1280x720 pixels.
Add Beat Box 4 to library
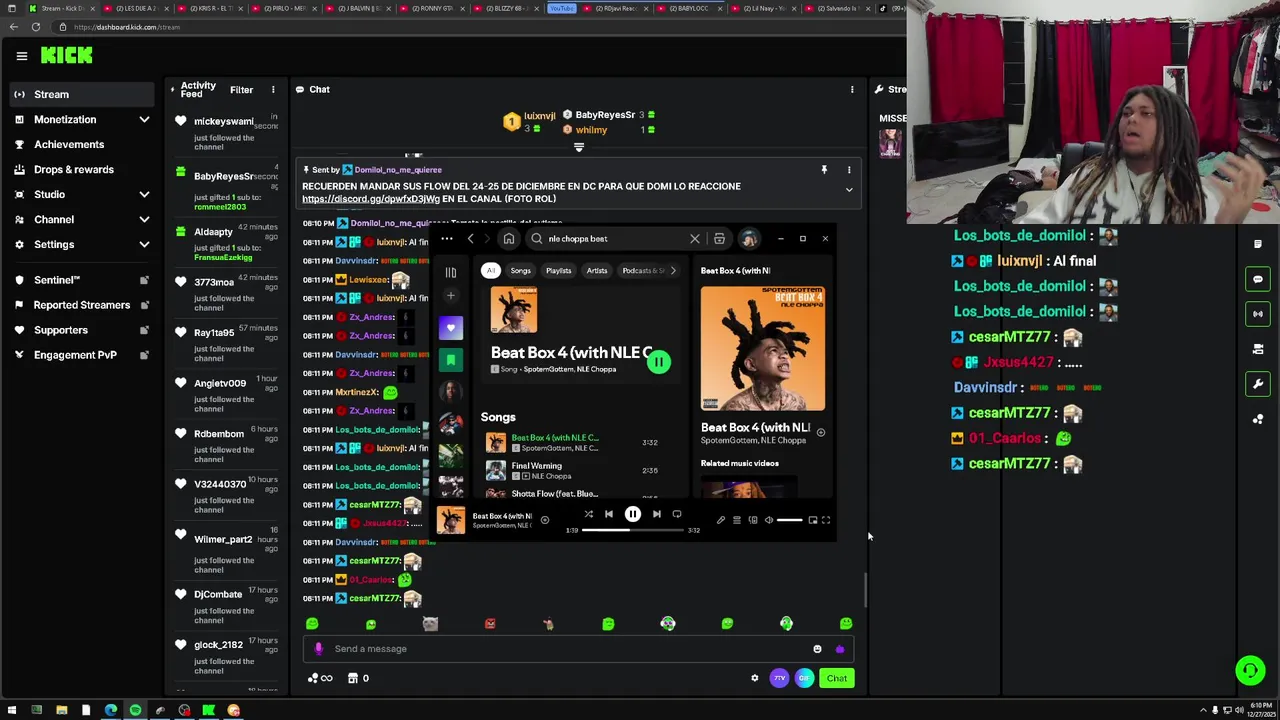[545, 520]
